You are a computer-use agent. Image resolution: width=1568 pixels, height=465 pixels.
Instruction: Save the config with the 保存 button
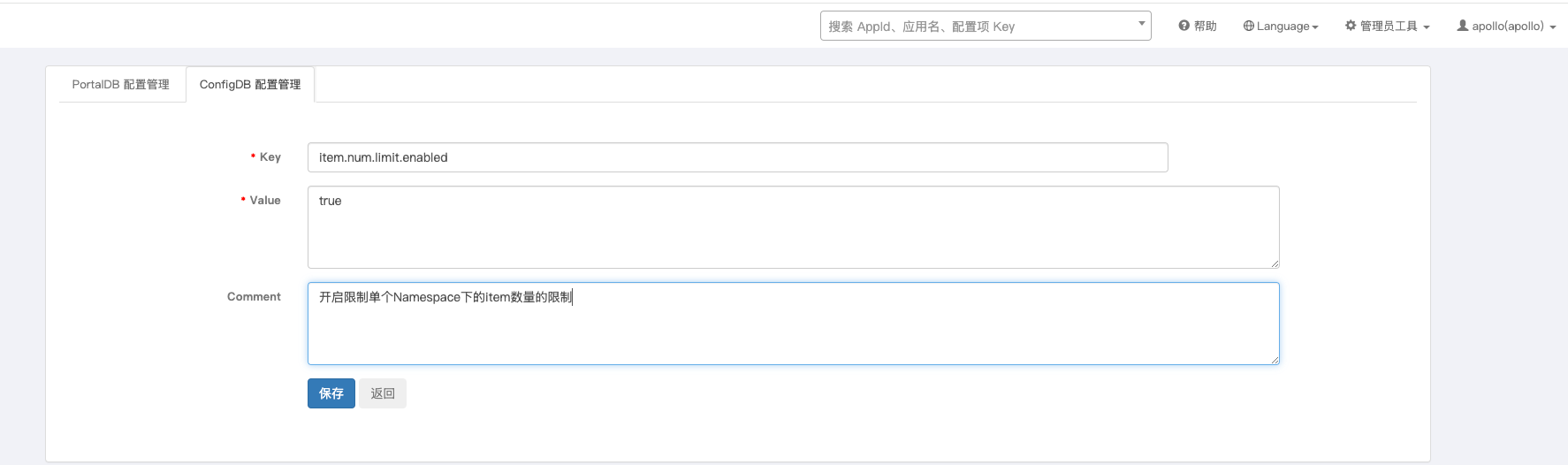coord(331,393)
